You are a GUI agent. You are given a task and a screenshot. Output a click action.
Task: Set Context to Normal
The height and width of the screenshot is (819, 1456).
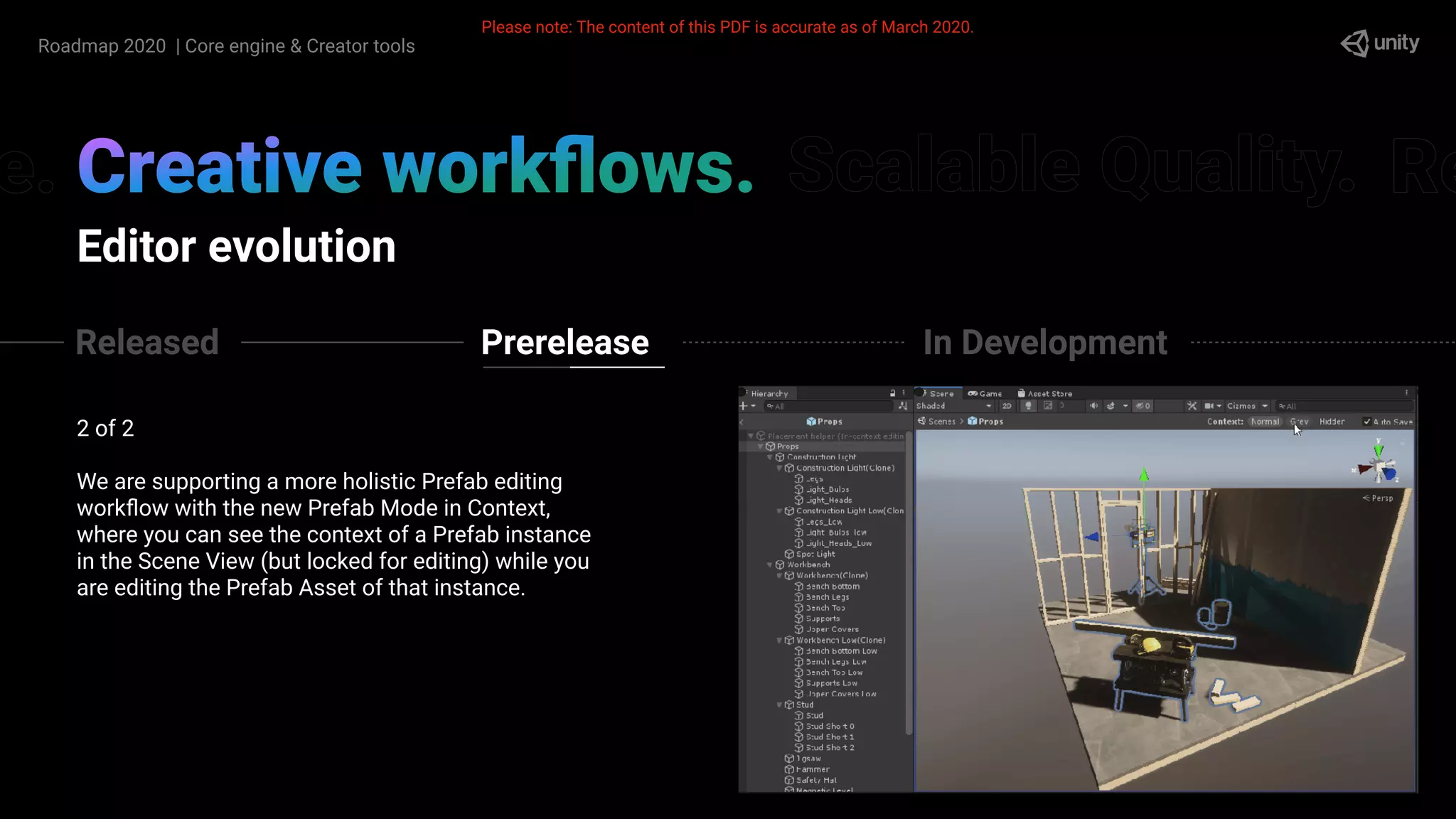(x=1265, y=422)
